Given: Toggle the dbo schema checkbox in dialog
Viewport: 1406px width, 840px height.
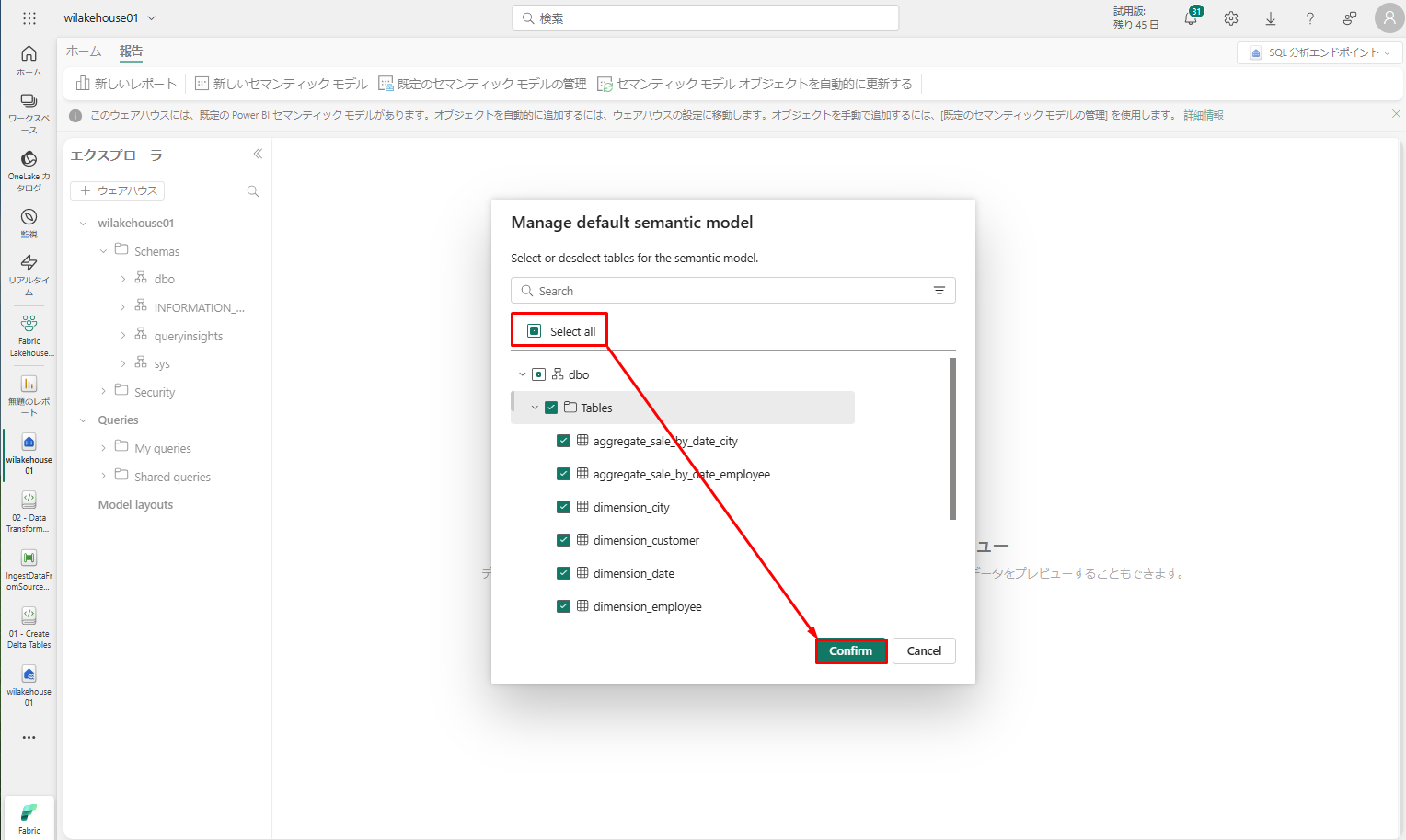Looking at the screenshot, I should click(x=539, y=374).
